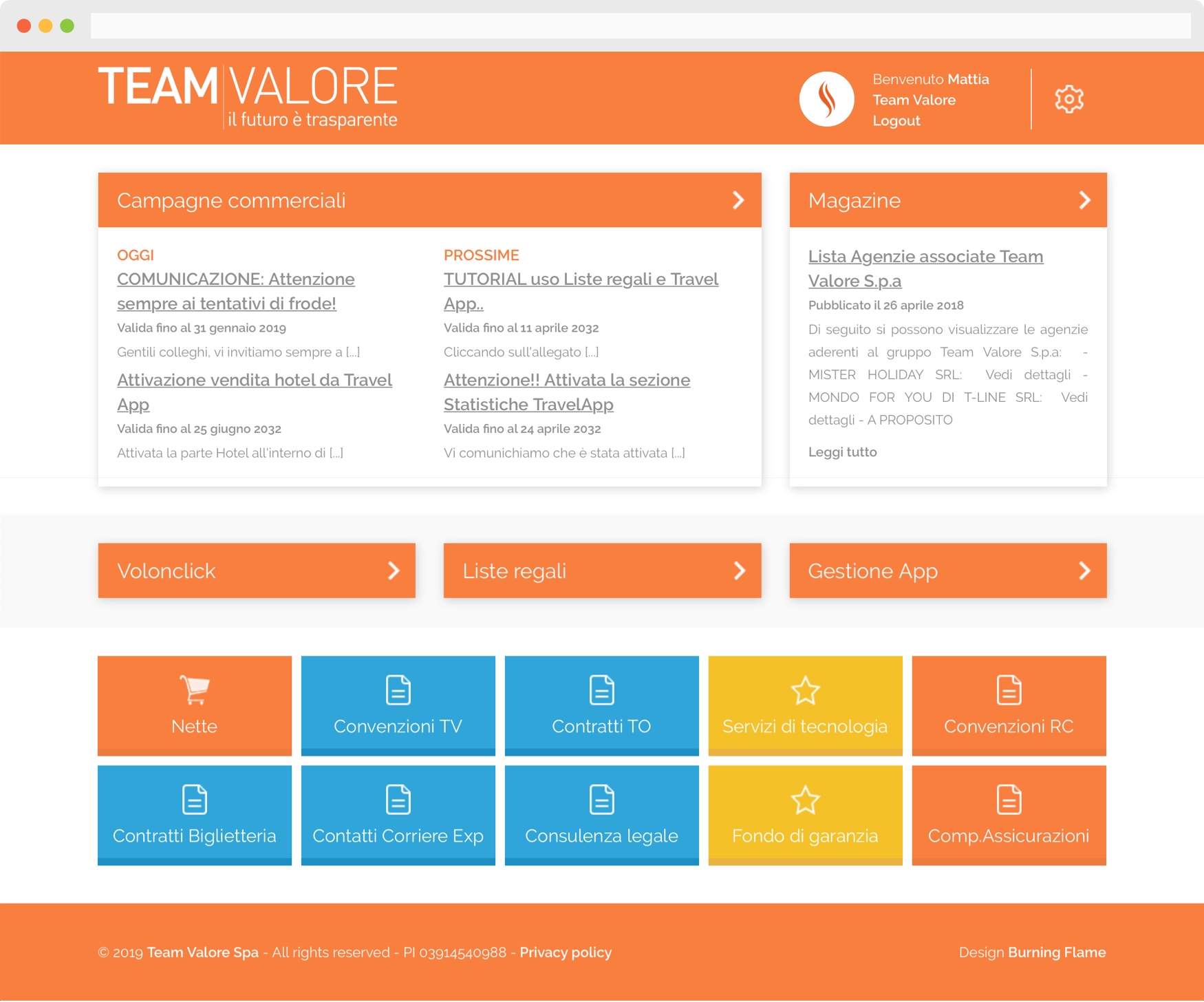Open the Privacy policy footer link

coord(566,952)
